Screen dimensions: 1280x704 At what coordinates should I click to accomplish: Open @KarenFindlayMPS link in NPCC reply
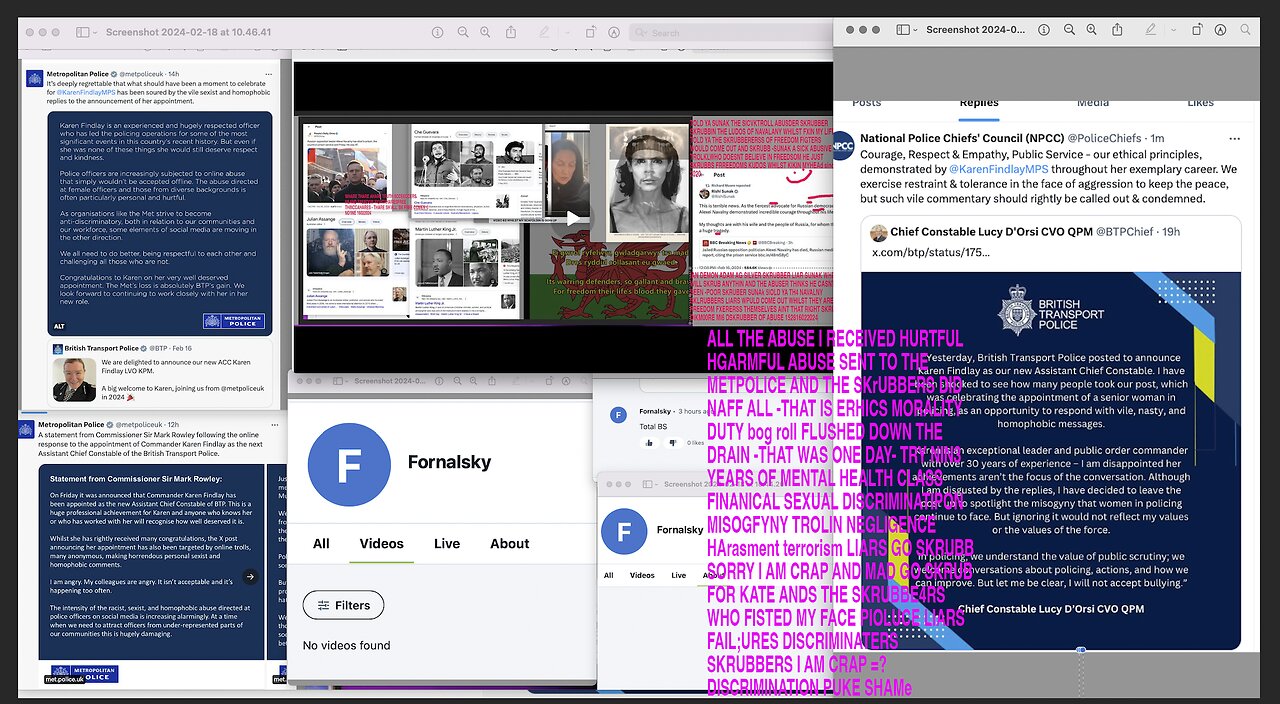[x=998, y=169]
